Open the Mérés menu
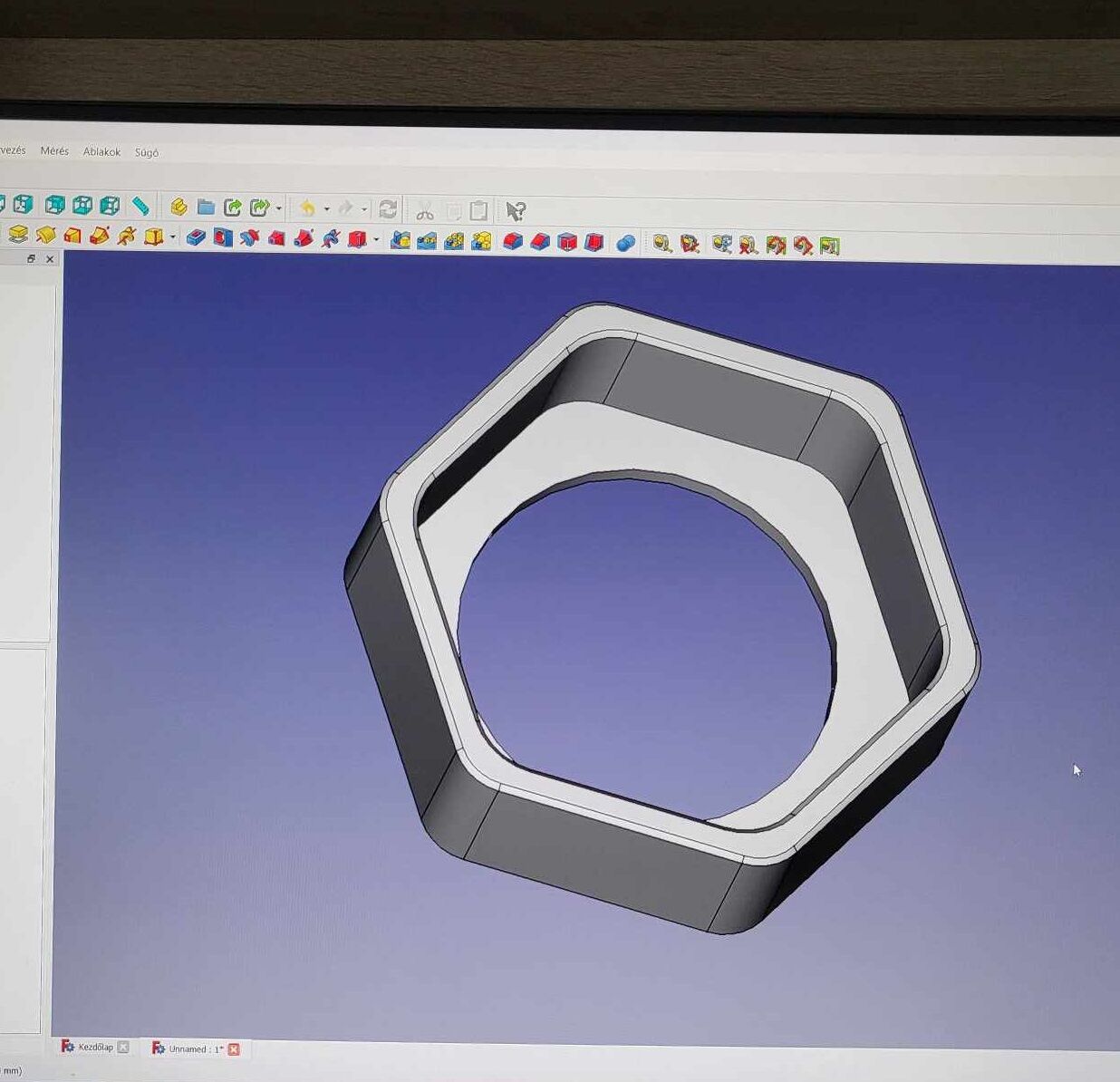This screenshot has width=1120, height=1082. coord(54,150)
